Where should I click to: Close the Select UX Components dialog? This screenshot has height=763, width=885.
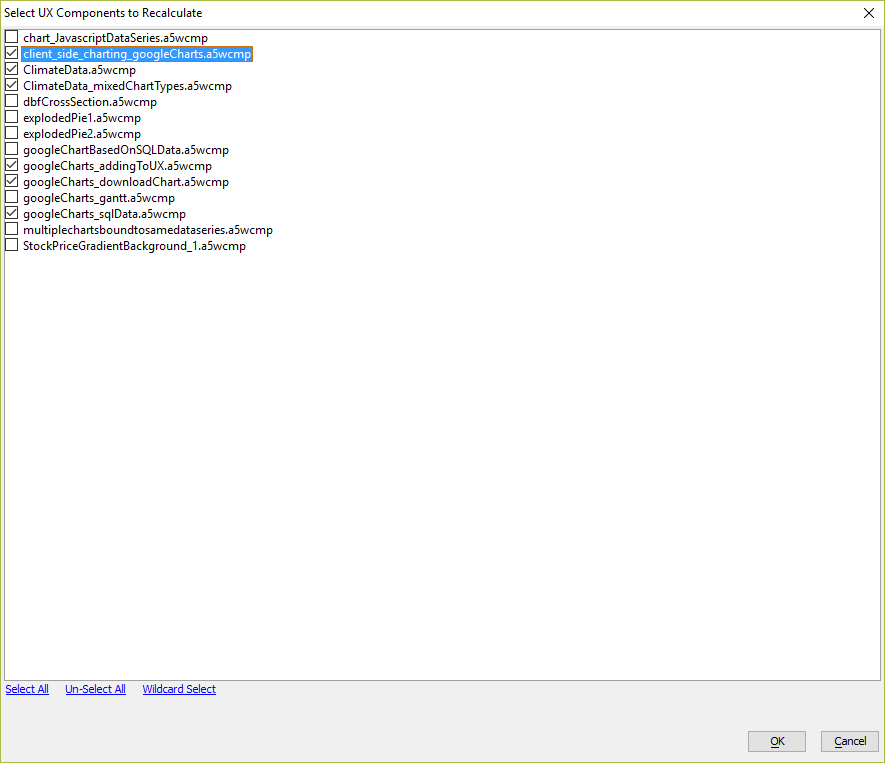(869, 13)
